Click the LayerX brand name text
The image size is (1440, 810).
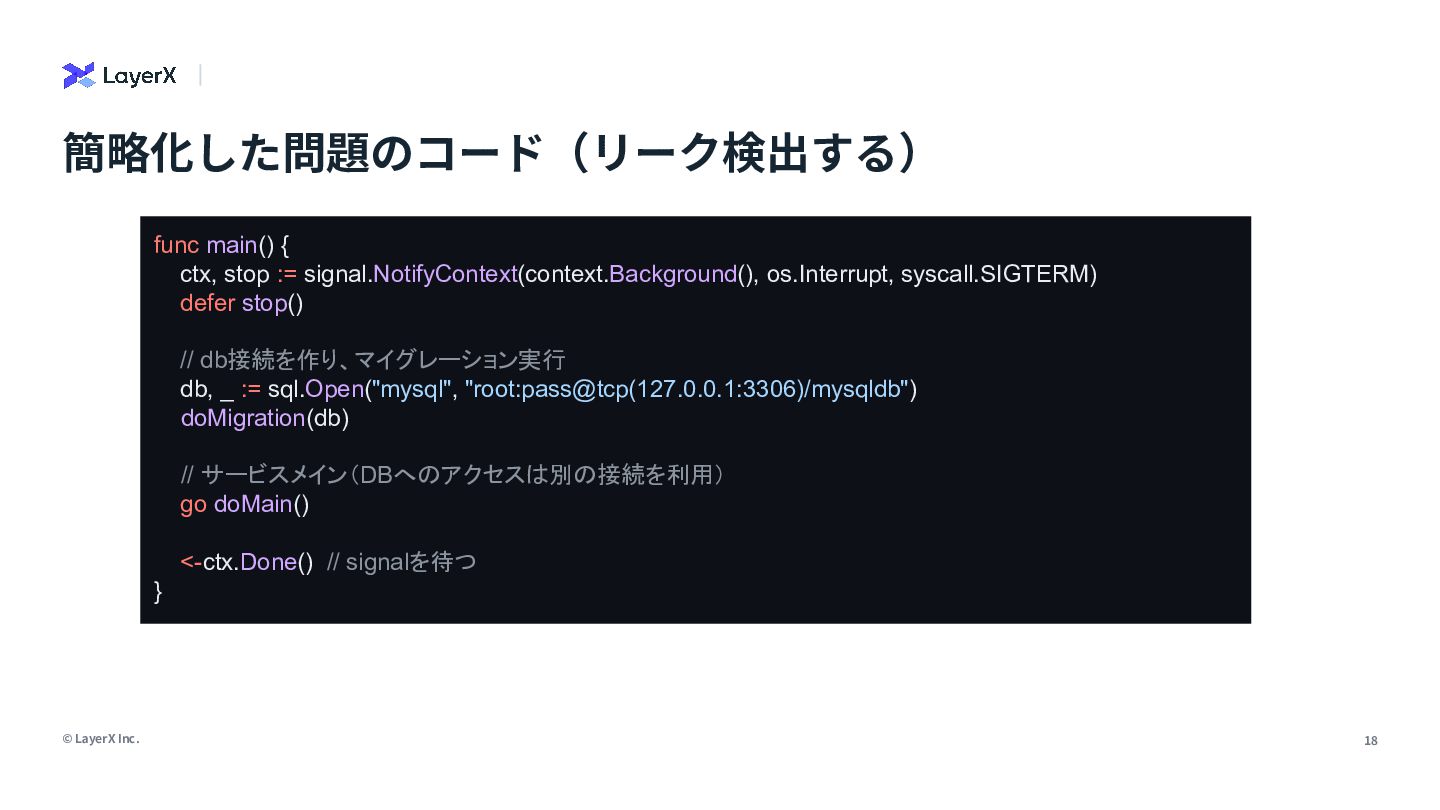[139, 76]
